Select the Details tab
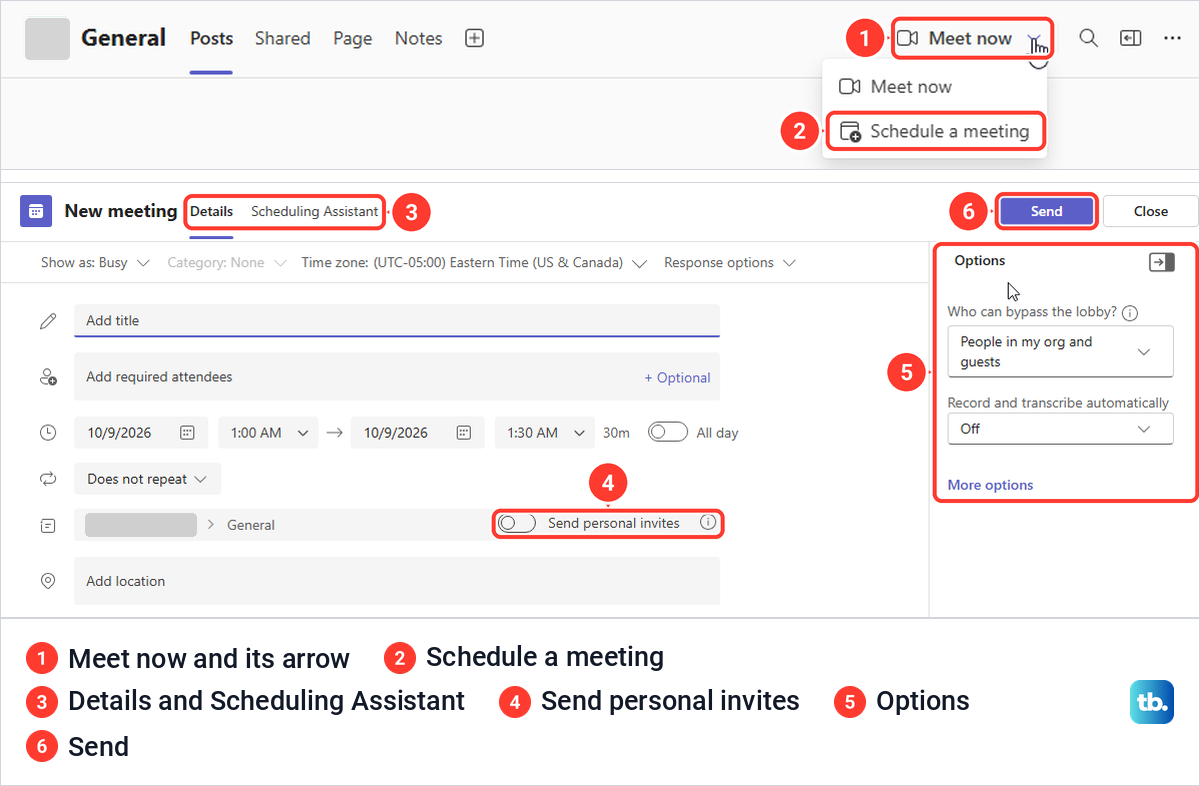1200x786 pixels. (211, 211)
